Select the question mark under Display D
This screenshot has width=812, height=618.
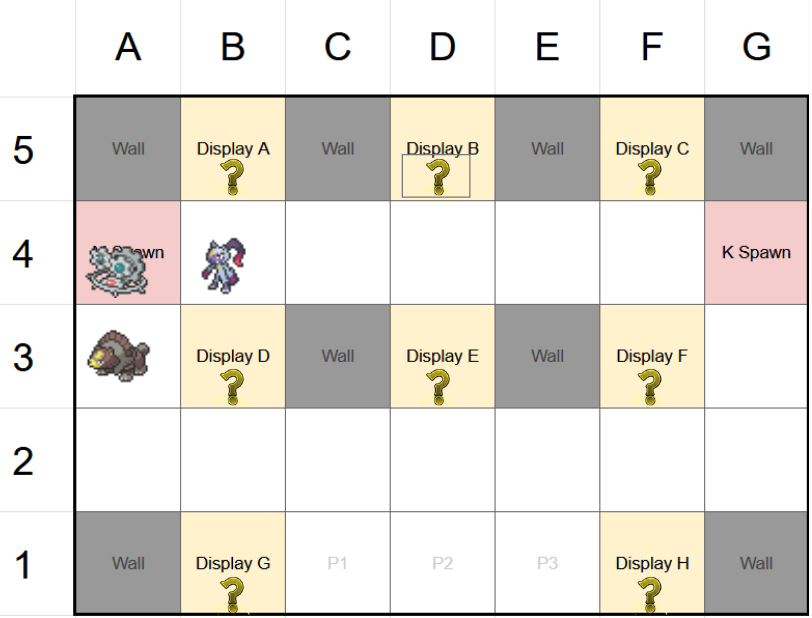pyautogui.click(x=233, y=385)
